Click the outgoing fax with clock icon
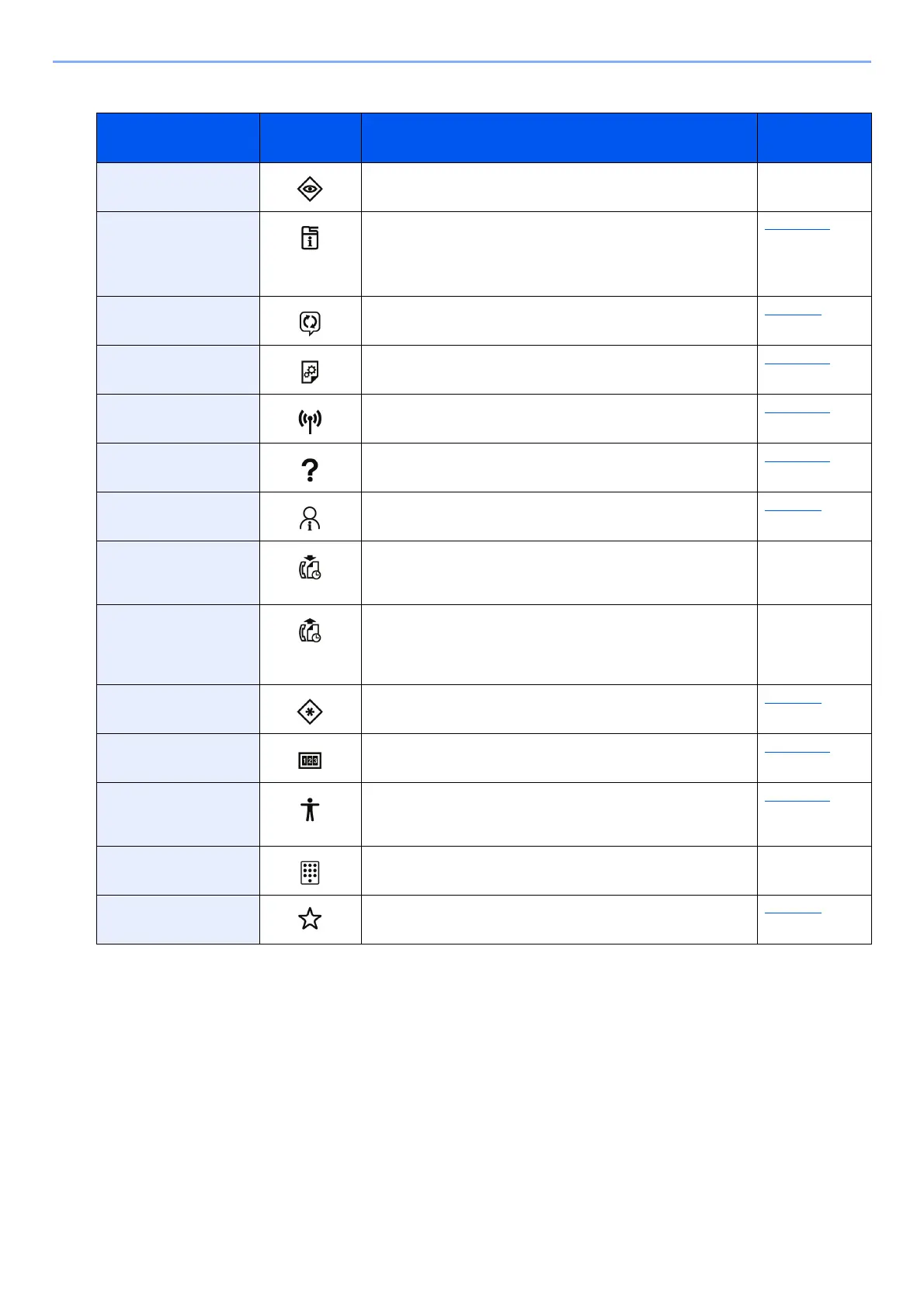The height and width of the screenshot is (1308, 924). click(310, 631)
